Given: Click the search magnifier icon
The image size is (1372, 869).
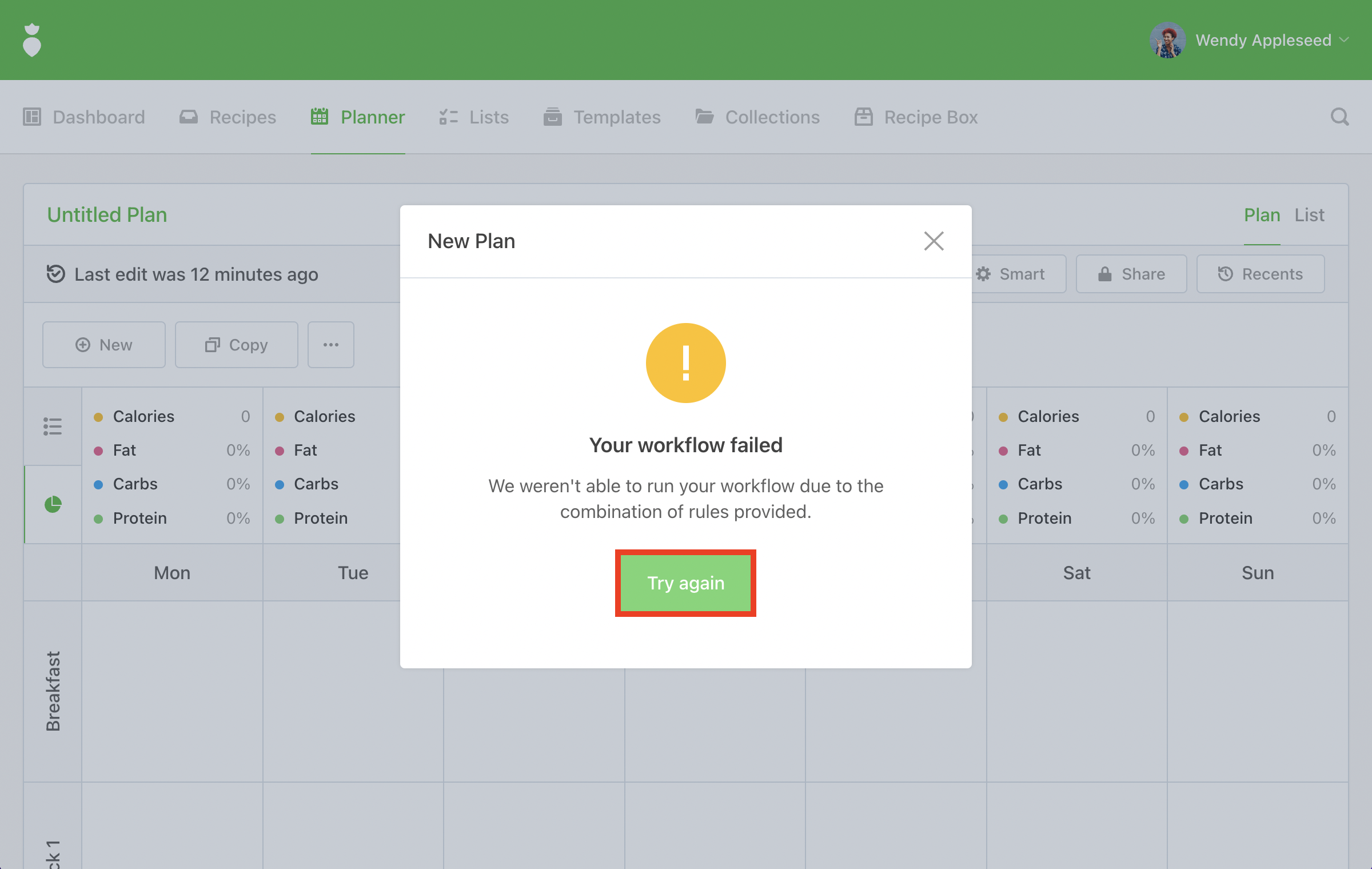Looking at the screenshot, I should pos(1339,117).
